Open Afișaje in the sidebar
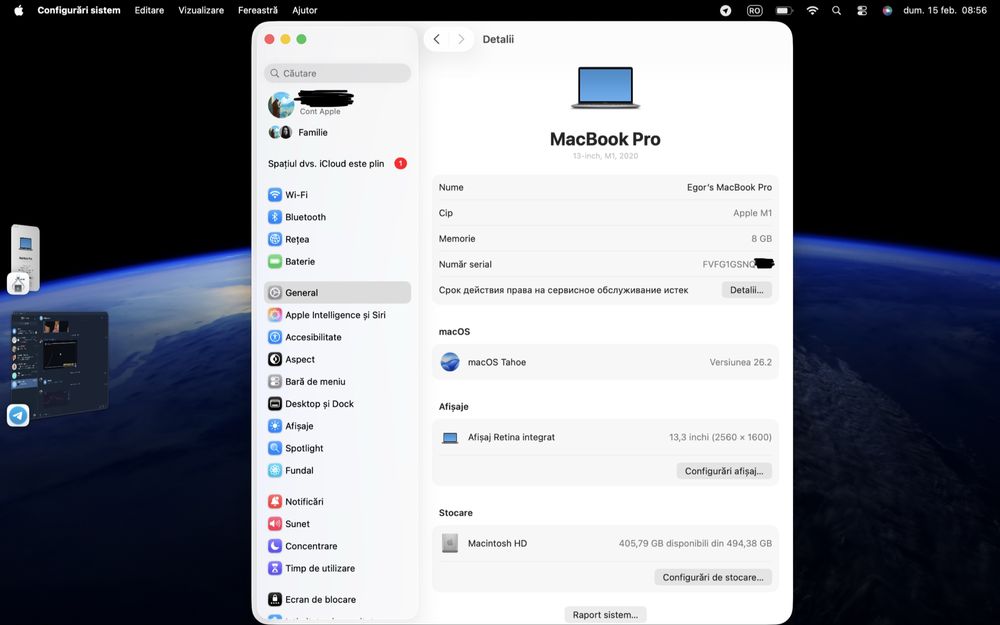Viewport: 1000px width, 625px height. tap(337, 426)
